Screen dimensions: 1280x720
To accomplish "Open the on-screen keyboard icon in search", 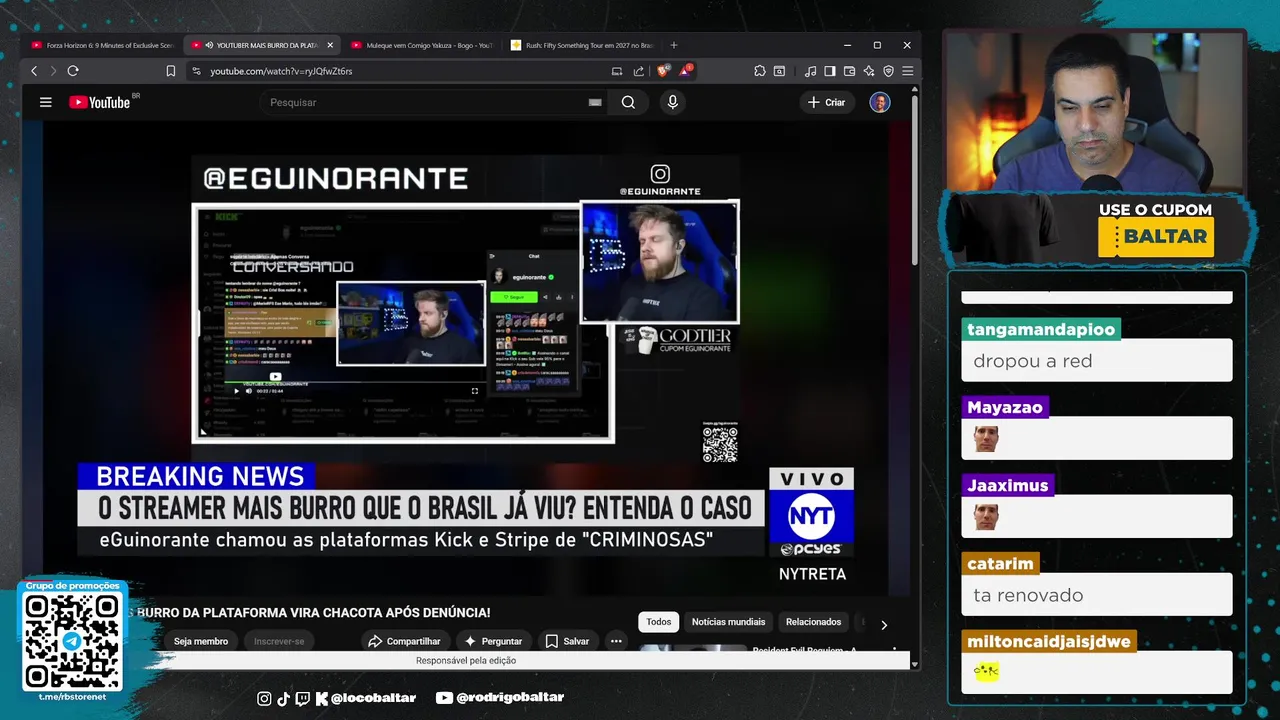I will pos(595,102).
